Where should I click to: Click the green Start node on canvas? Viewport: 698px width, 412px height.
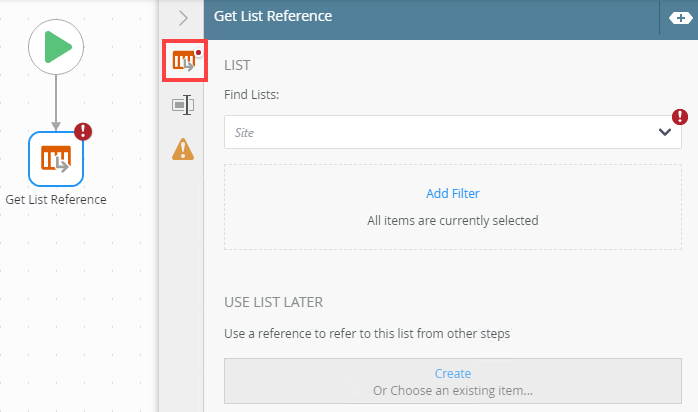pyautogui.click(x=56, y=47)
